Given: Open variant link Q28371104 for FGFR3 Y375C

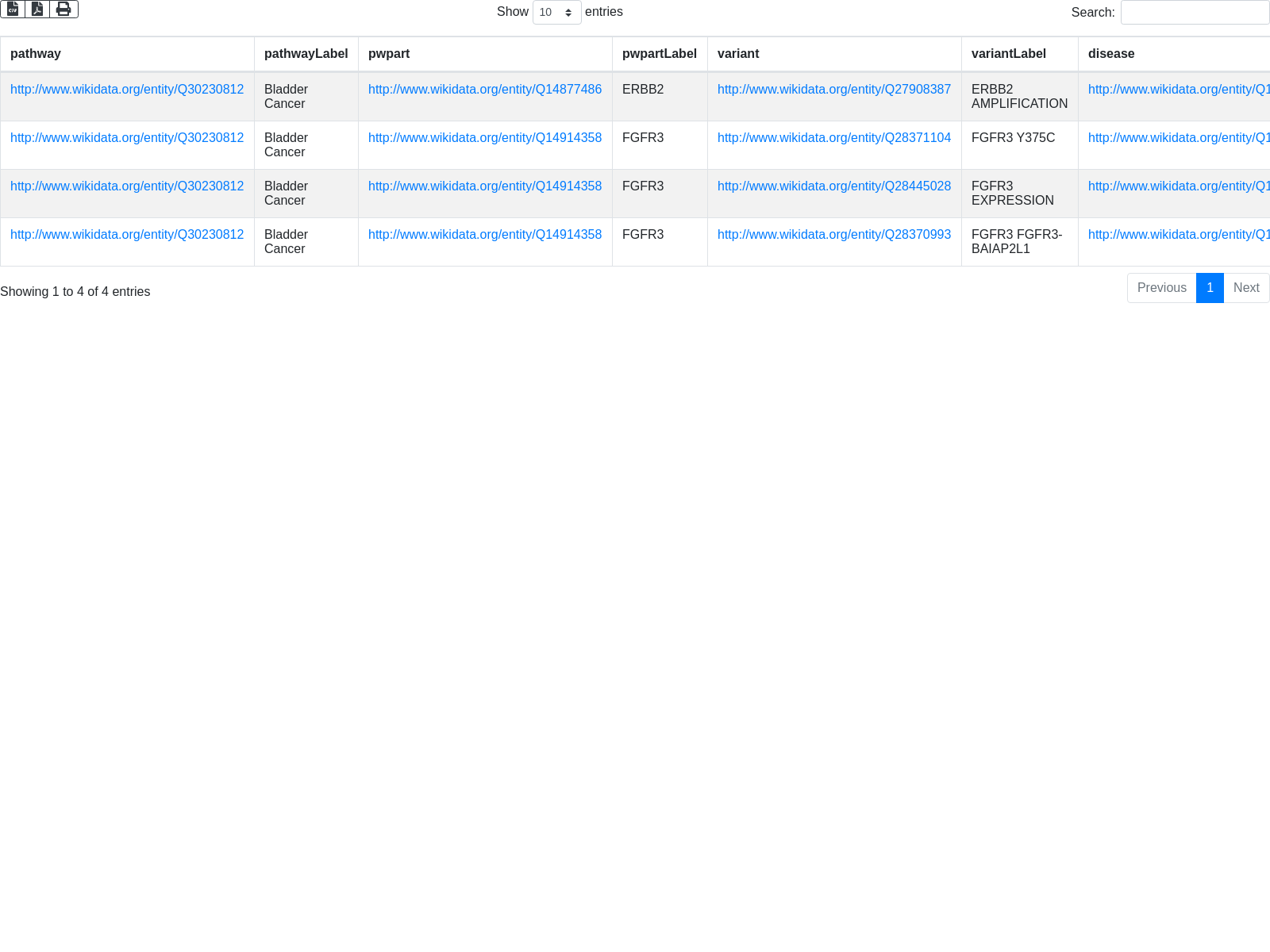Looking at the screenshot, I should click(833, 138).
